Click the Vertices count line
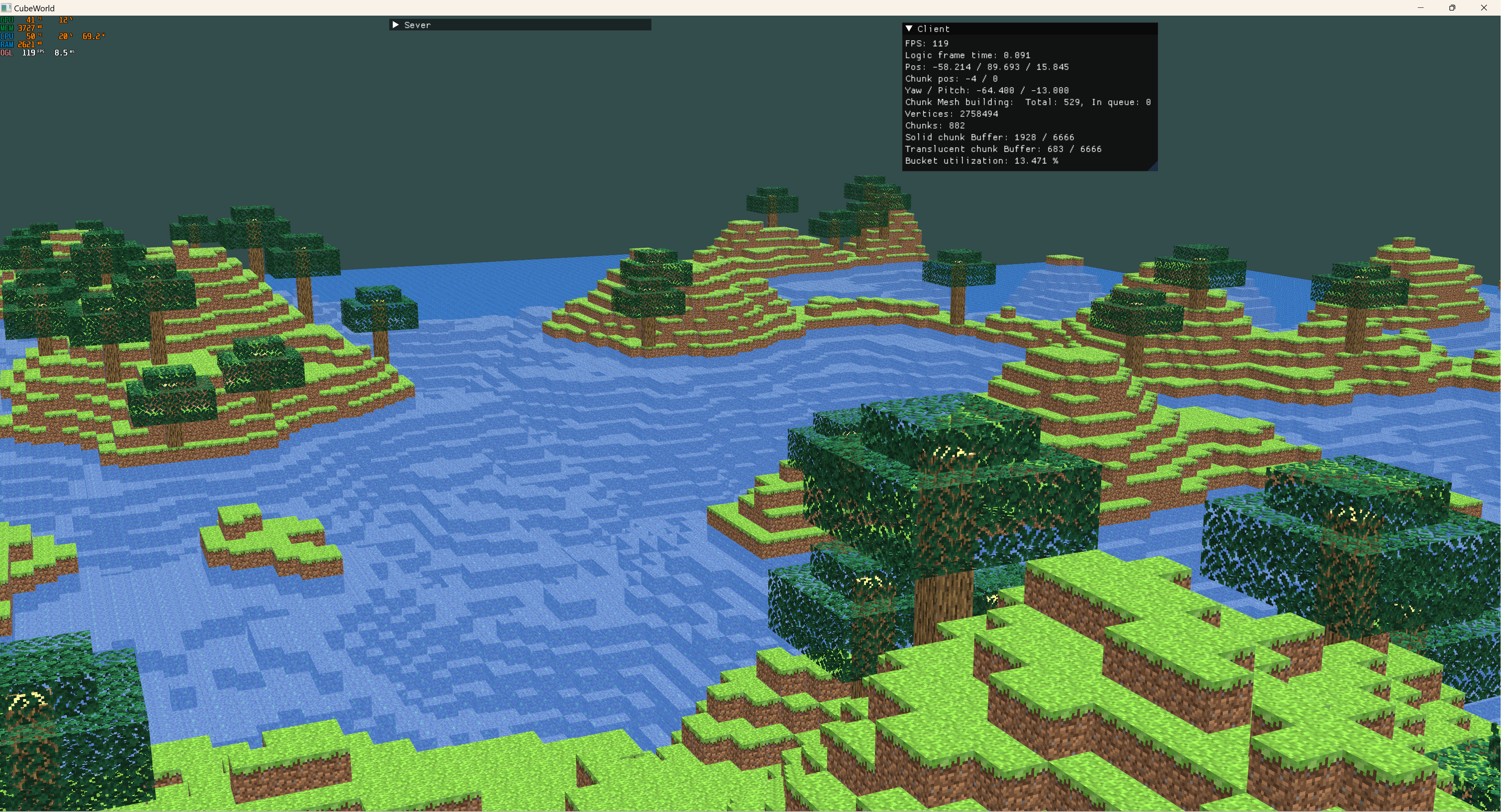Viewport: 1501px width, 812px height. (951, 114)
